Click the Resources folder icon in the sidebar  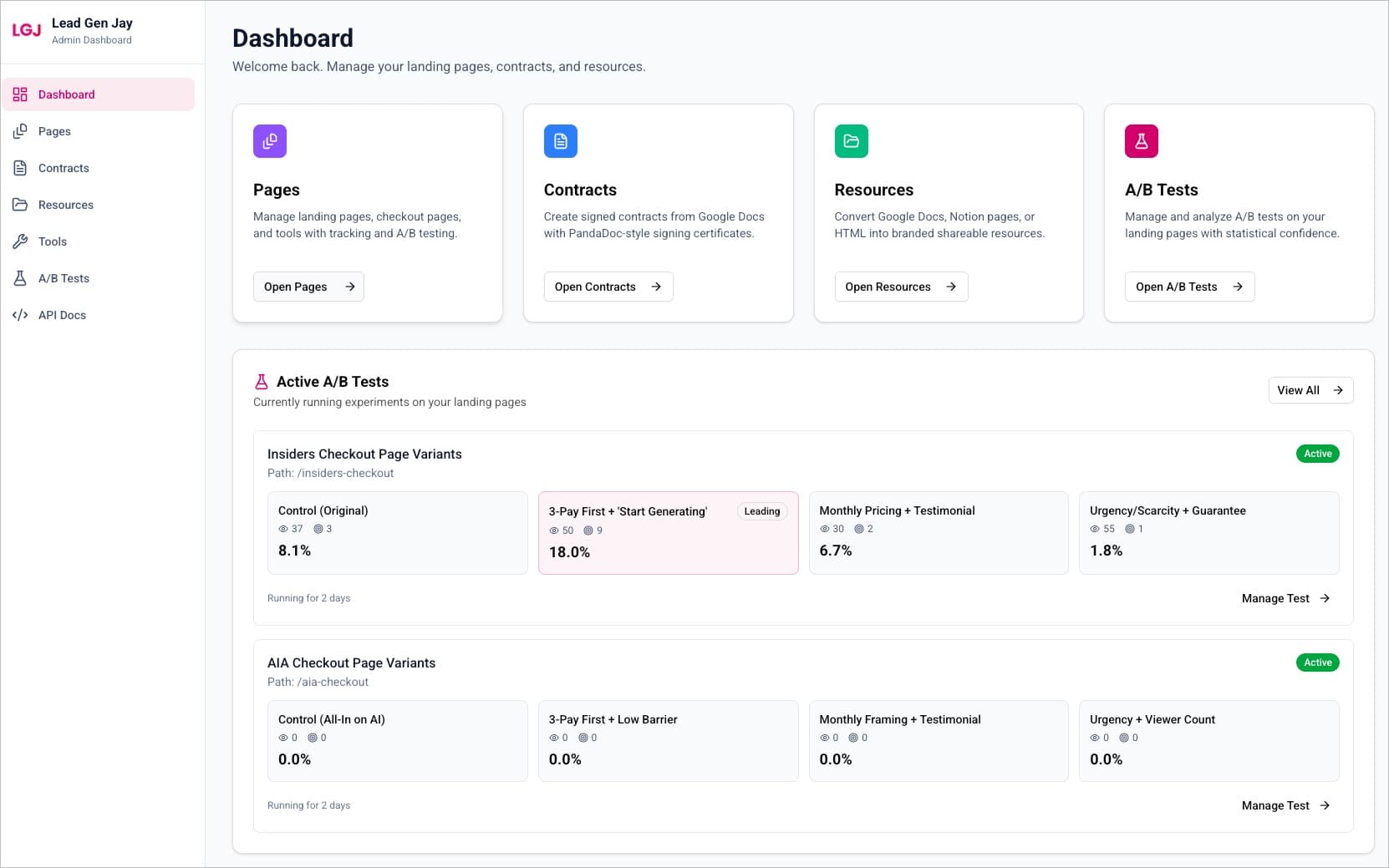pos(20,205)
